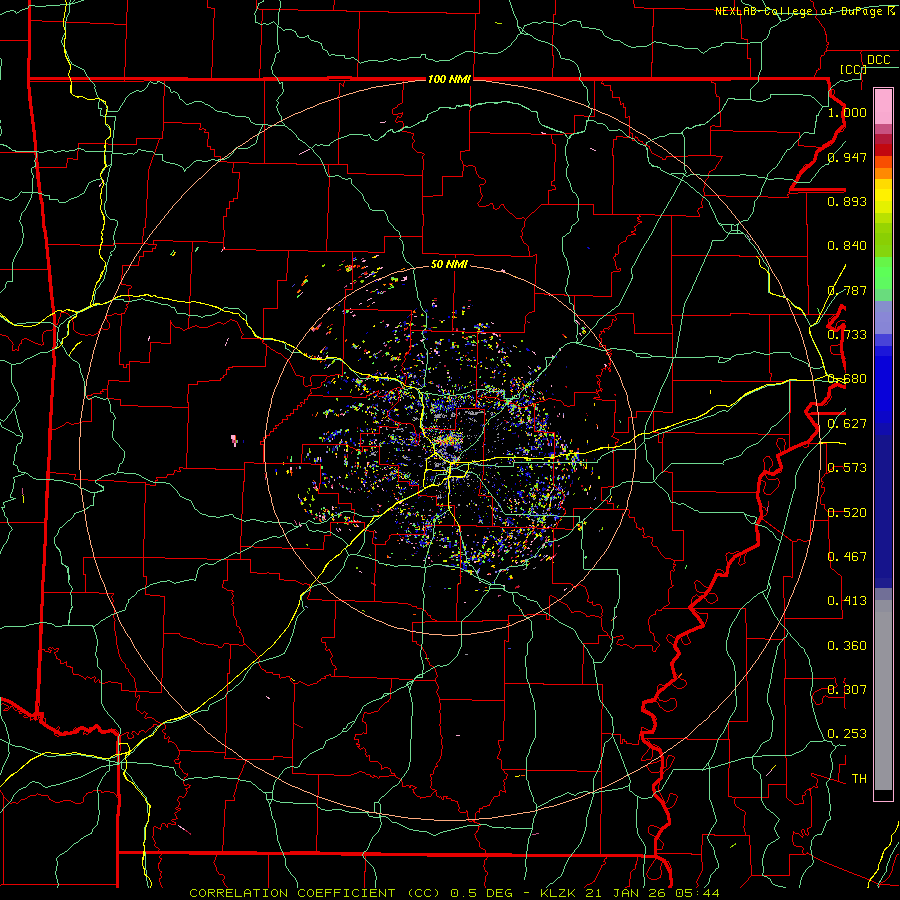Click the 0.893 scale value
Image resolution: width=900 pixels, height=900 pixels.
point(847,201)
